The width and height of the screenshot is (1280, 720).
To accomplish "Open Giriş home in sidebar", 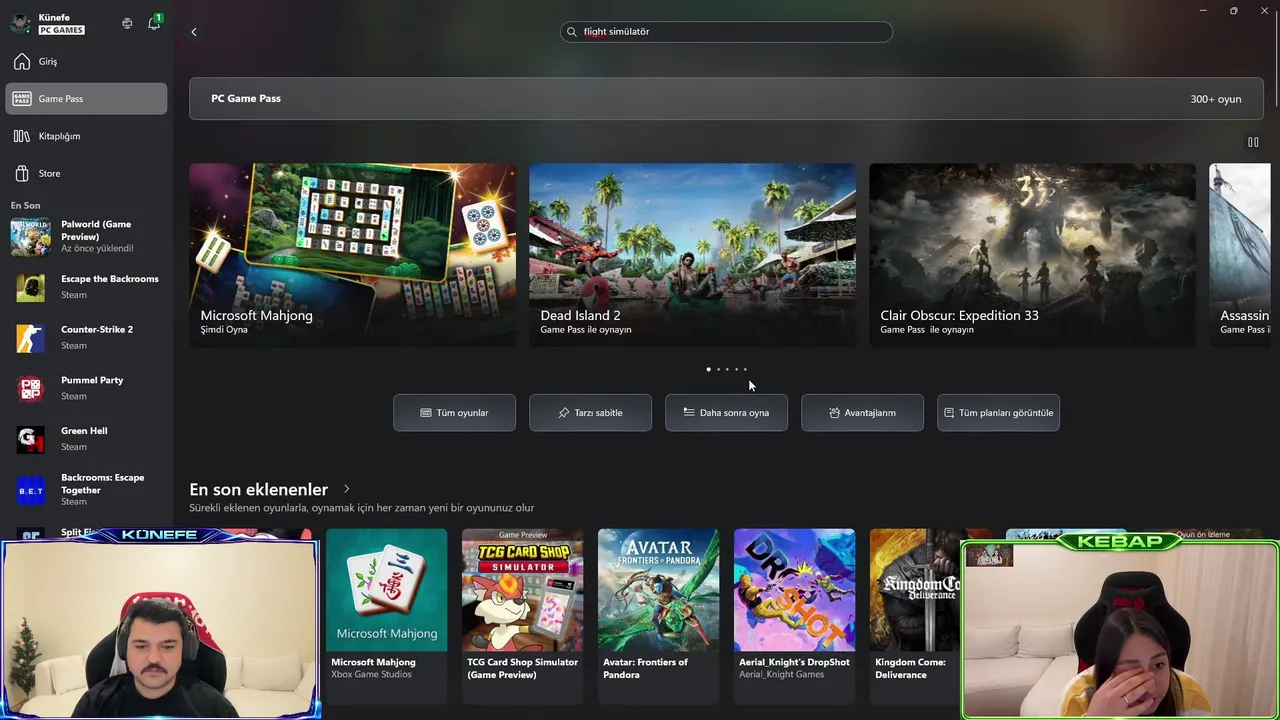I will [86, 62].
